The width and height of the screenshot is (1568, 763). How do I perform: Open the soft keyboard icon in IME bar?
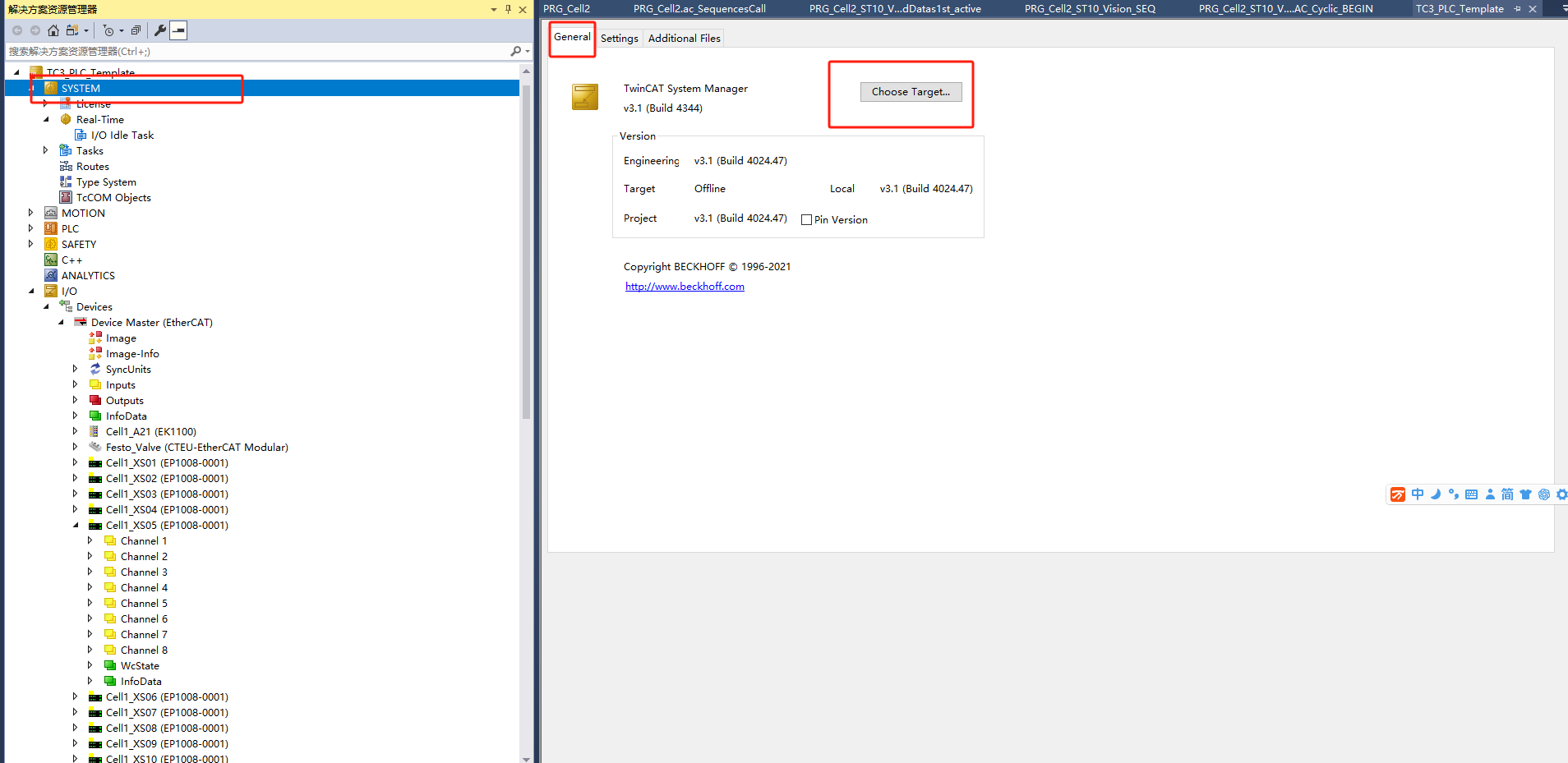tap(1472, 494)
